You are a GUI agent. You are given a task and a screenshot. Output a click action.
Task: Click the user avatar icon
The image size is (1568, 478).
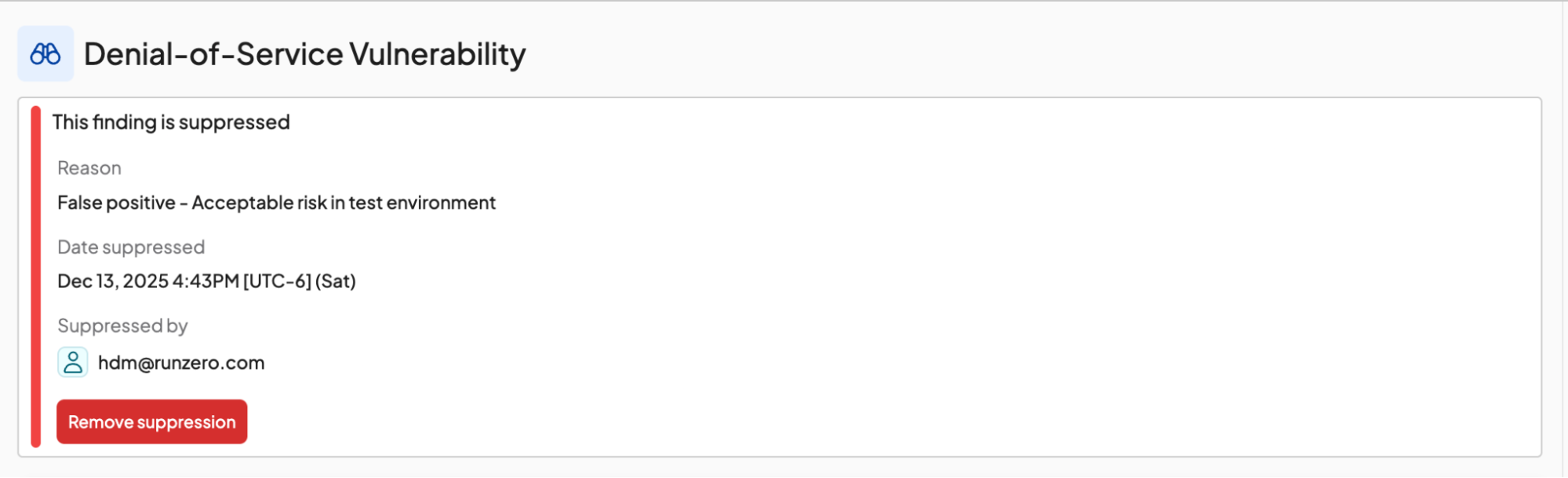coord(73,363)
